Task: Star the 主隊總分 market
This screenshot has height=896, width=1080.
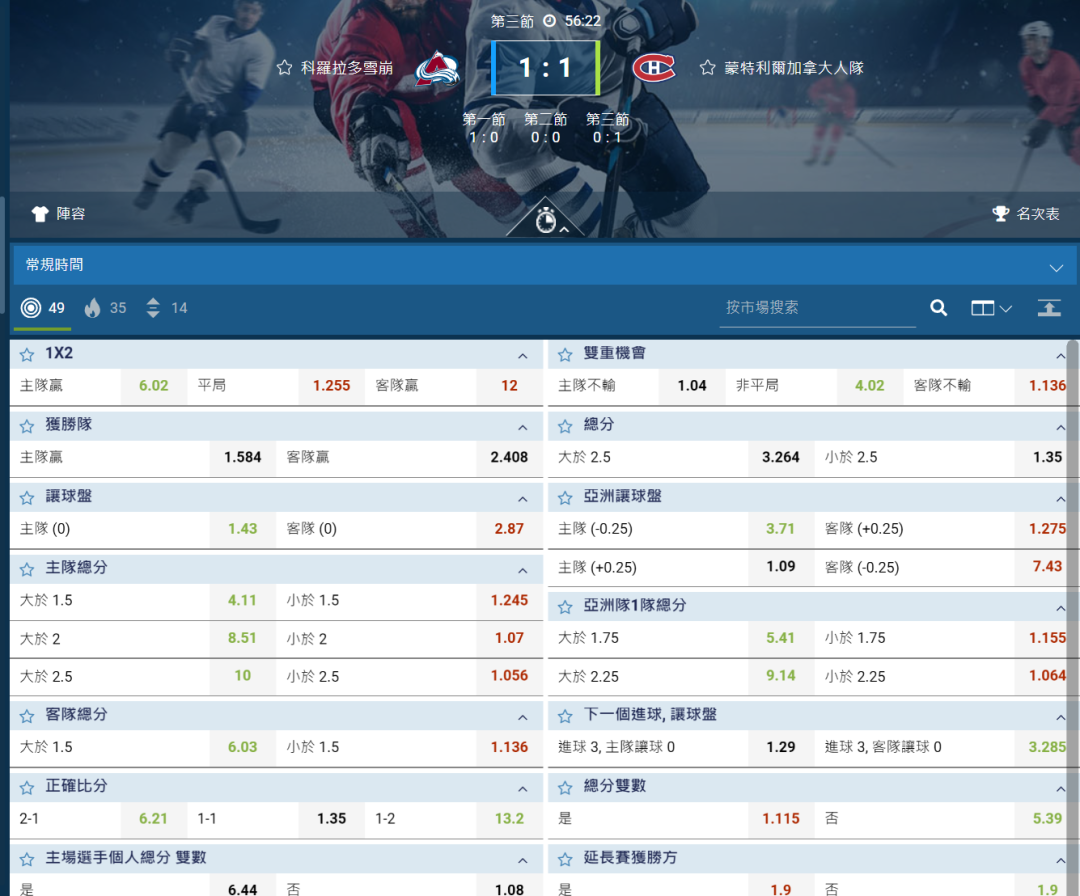Action: (x=27, y=570)
